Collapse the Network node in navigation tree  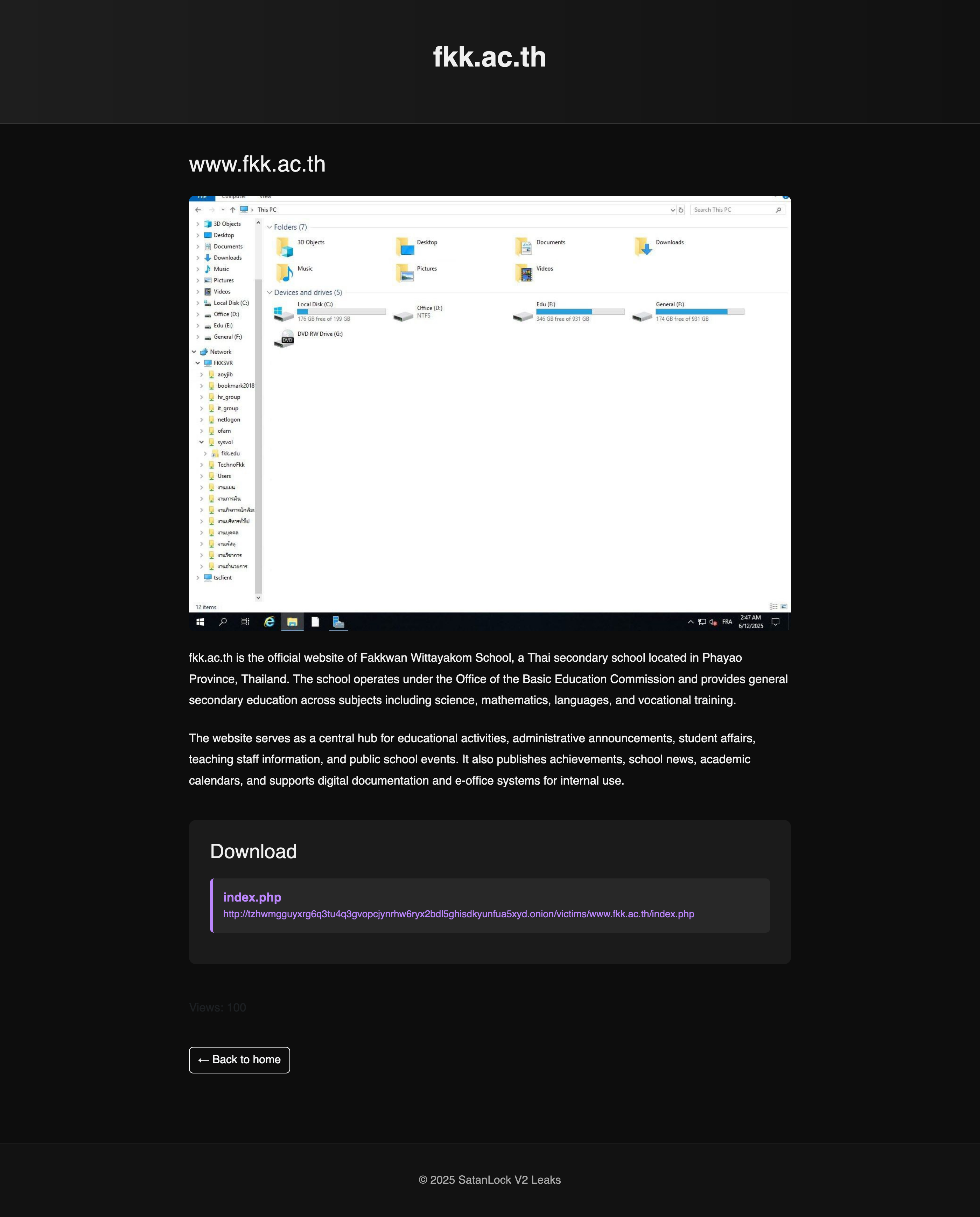(194, 351)
